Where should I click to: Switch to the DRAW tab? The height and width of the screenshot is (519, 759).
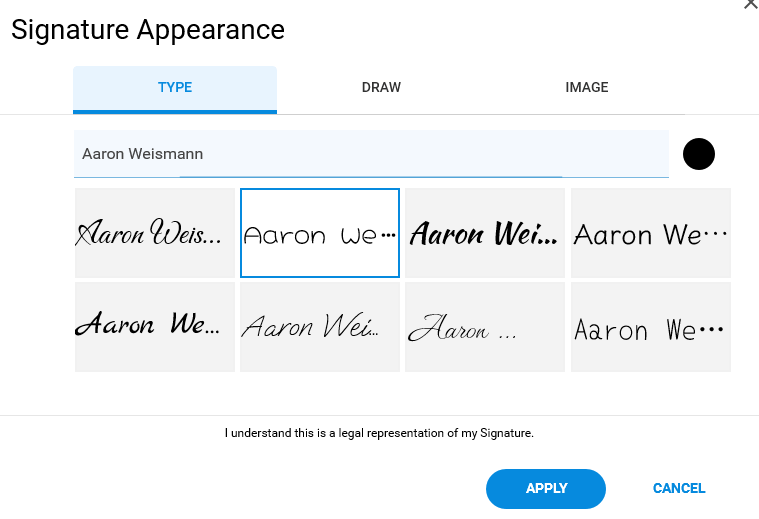(x=381, y=88)
